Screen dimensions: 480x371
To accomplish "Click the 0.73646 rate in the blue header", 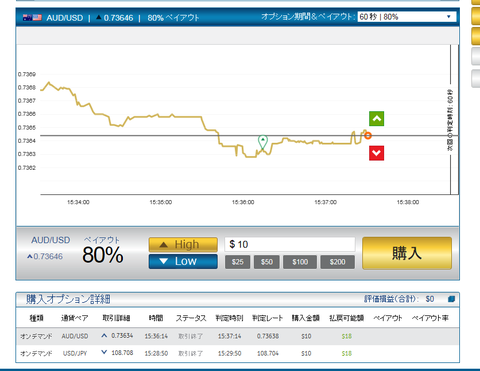I will click(118, 18).
